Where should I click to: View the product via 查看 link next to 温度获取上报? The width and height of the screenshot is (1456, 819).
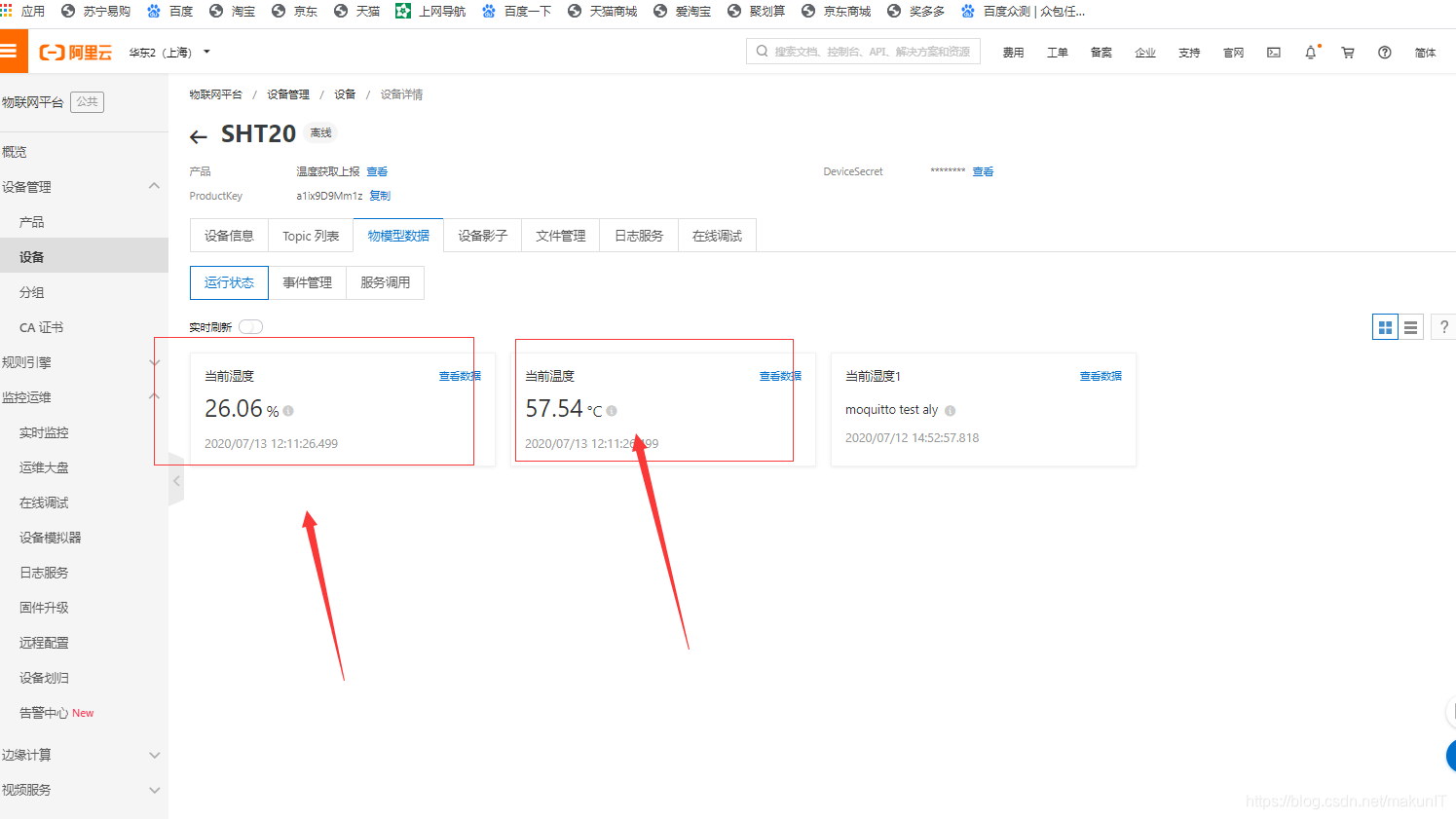coord(377,171)
